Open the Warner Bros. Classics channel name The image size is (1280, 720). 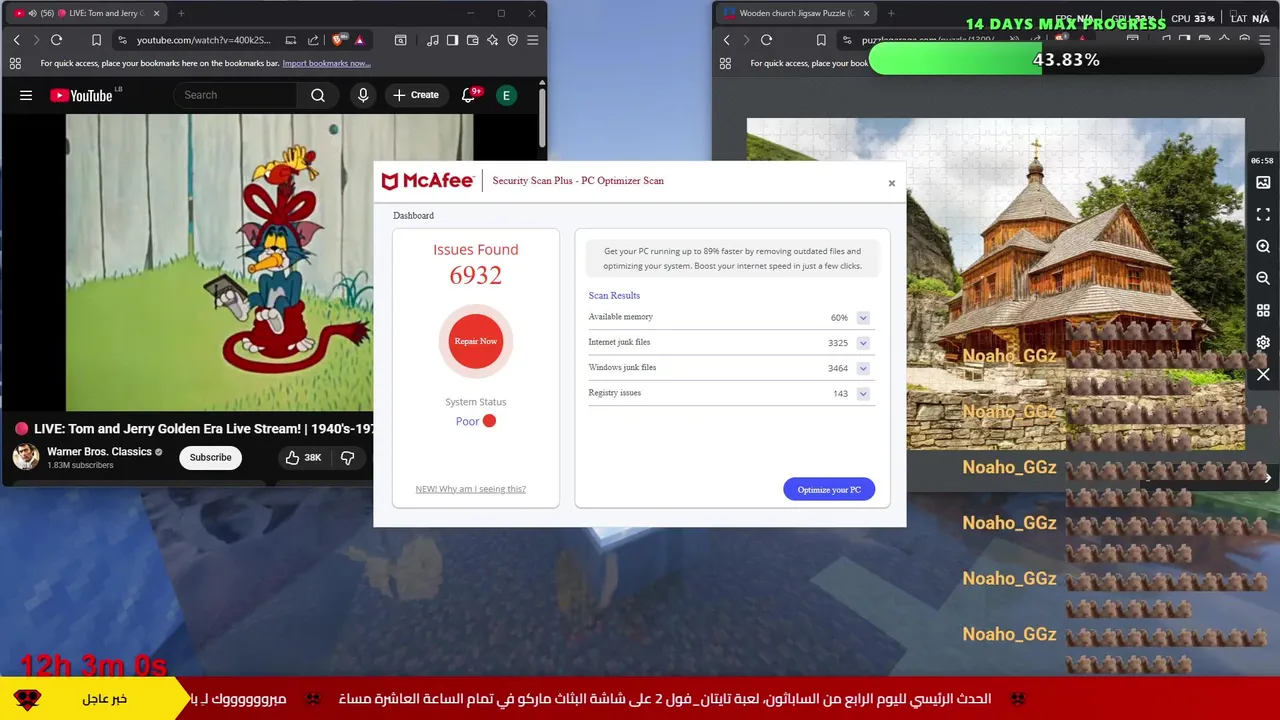tap(99, 452)
